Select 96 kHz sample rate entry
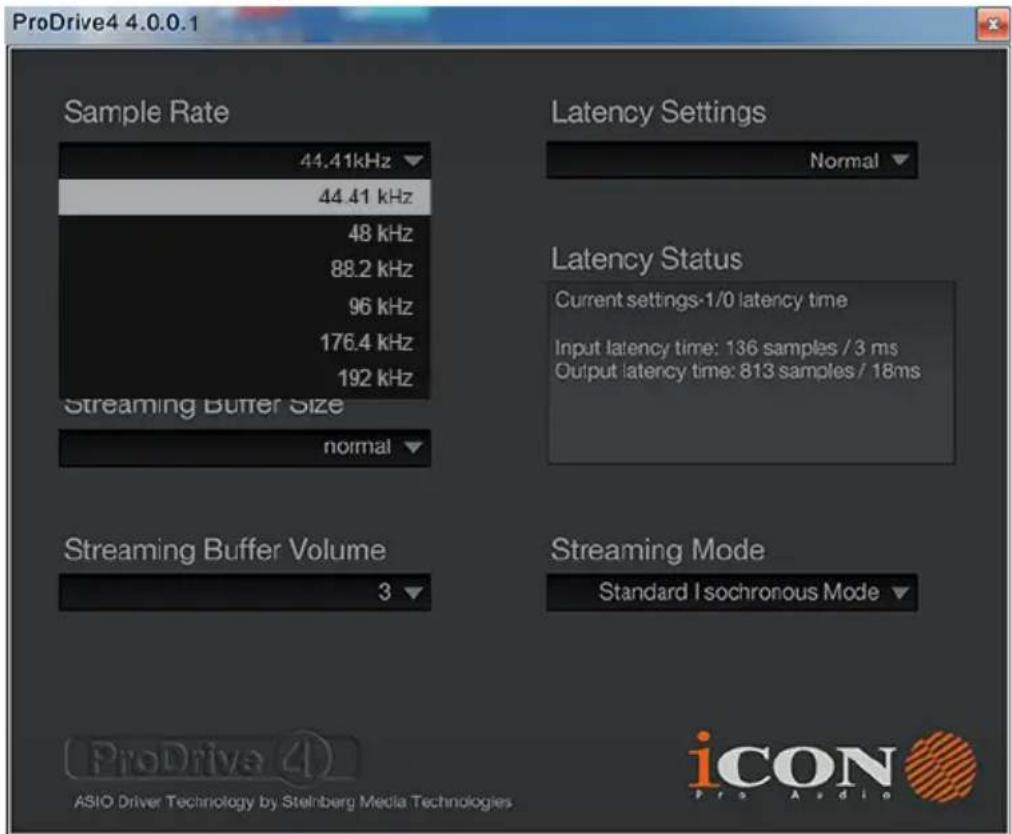1012x834 pixels. [x=245, y=306]
